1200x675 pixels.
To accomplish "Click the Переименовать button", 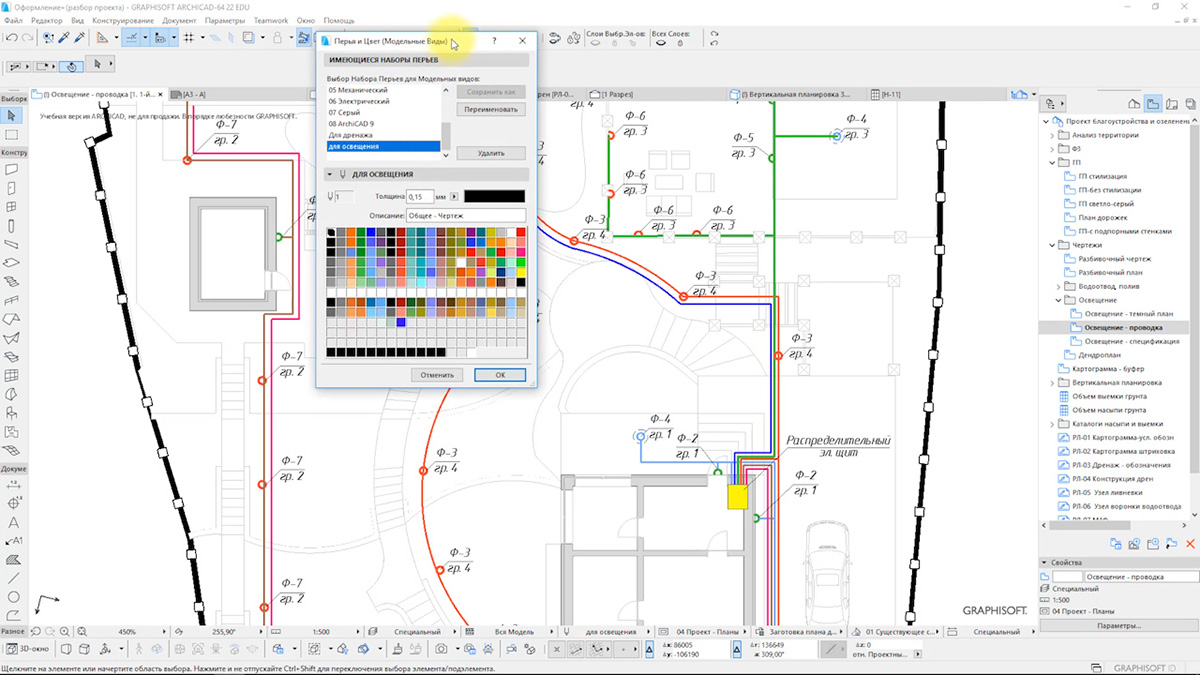I will 490,109.
